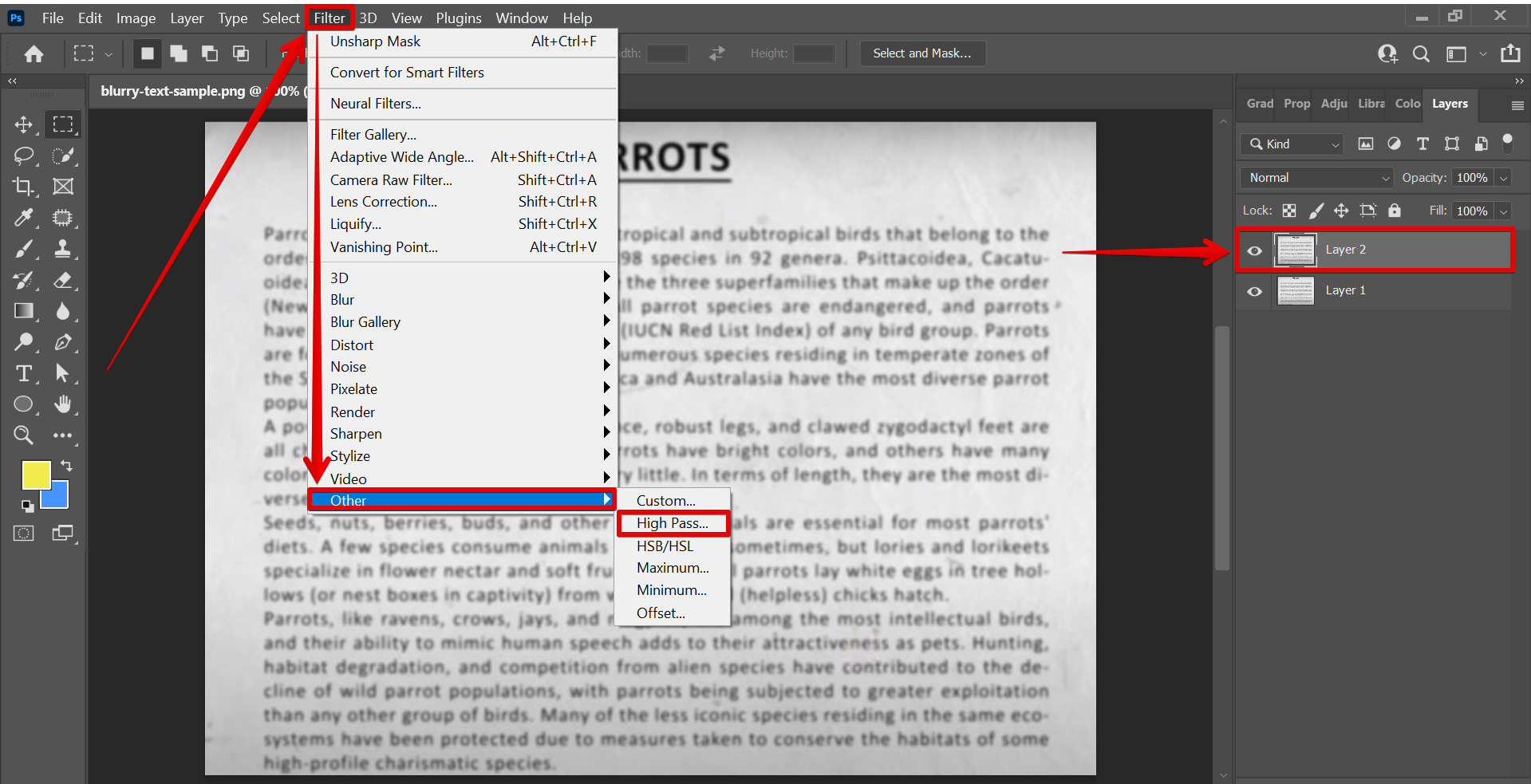Select the Zoom tool in toolbar
This screenshot has height=784, width=1531.
(x=23, y=435)
